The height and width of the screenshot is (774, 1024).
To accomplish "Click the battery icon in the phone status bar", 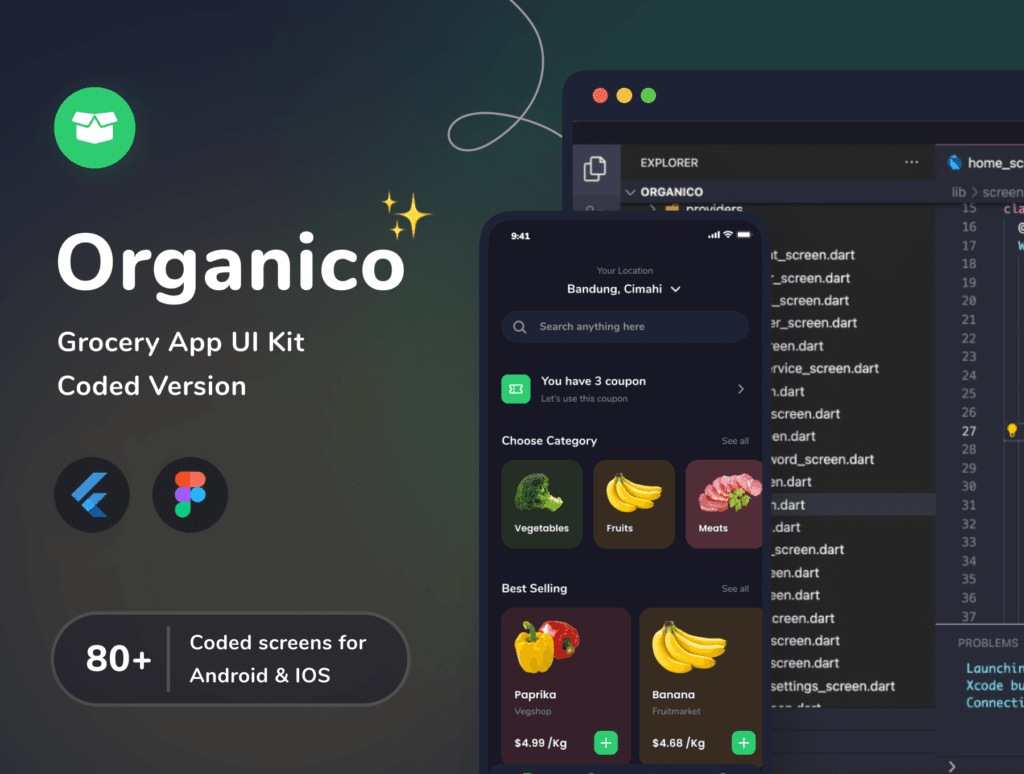I will click(744, 236).
